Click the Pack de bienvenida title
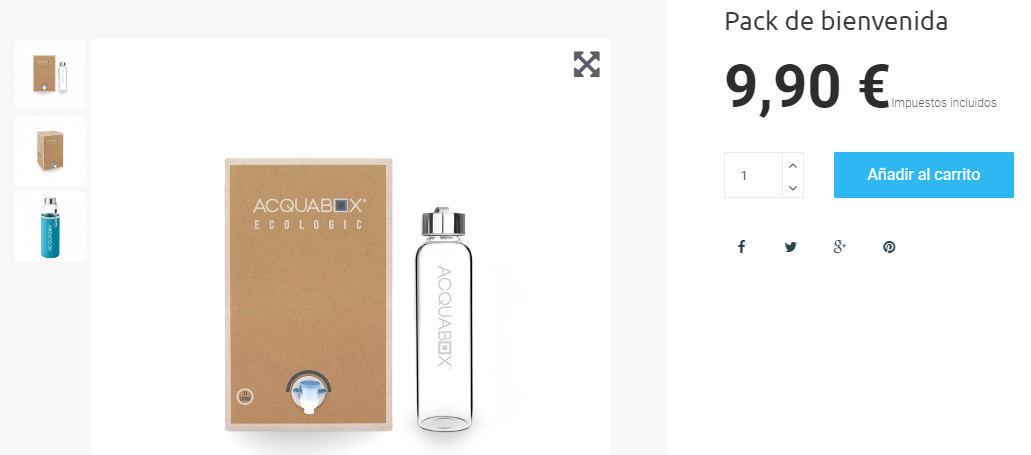This screenshot has width=1031, height=455. pyautogui.click(x=836, y=22)
